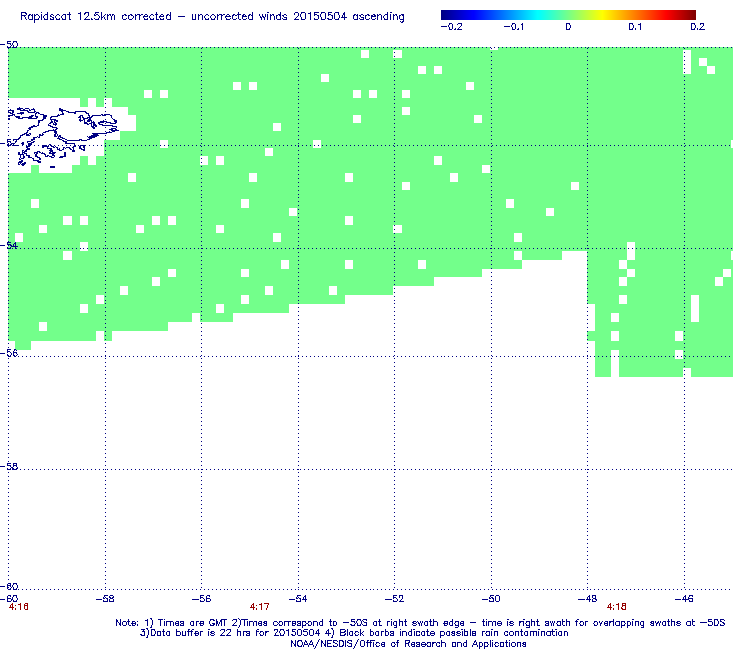The height and width of the screenshot is (650, 740).
Task: Click the -0.1 colorbar label
Action: [513, 27]
